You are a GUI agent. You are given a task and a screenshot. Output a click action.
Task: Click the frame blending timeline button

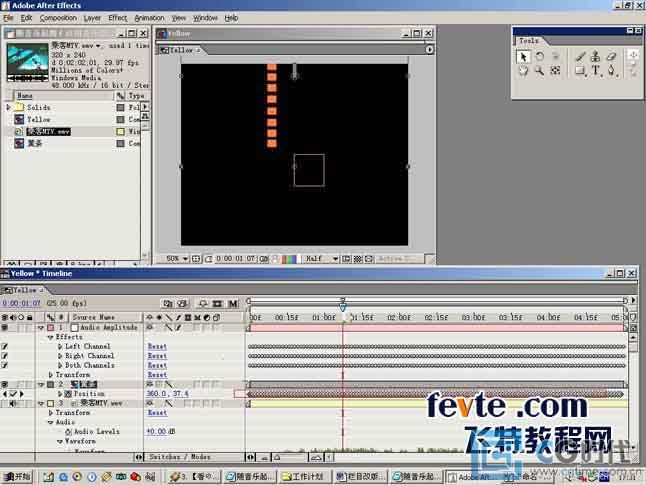tap(218, 304)
